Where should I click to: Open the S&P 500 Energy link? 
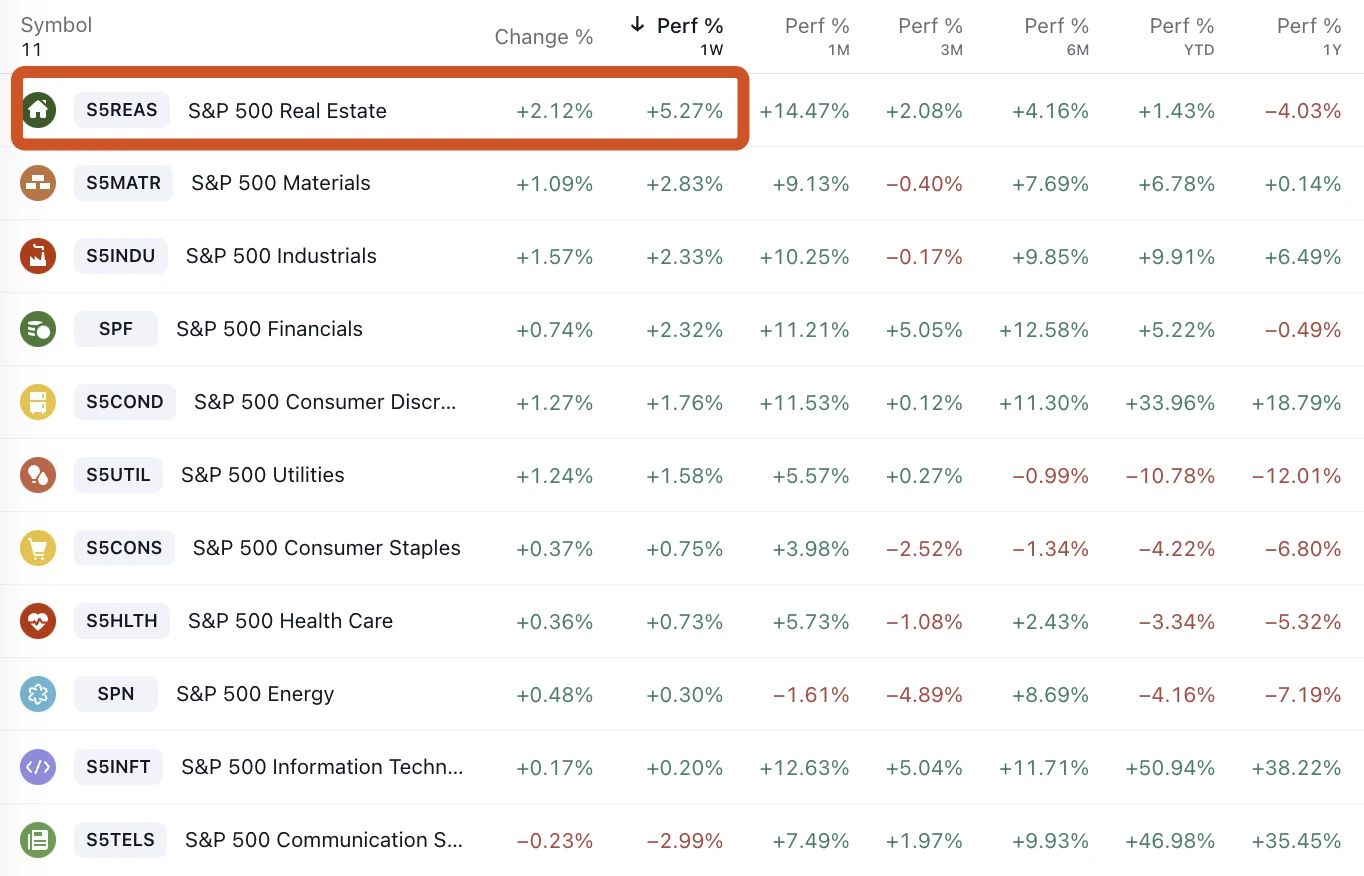[255, 694]
